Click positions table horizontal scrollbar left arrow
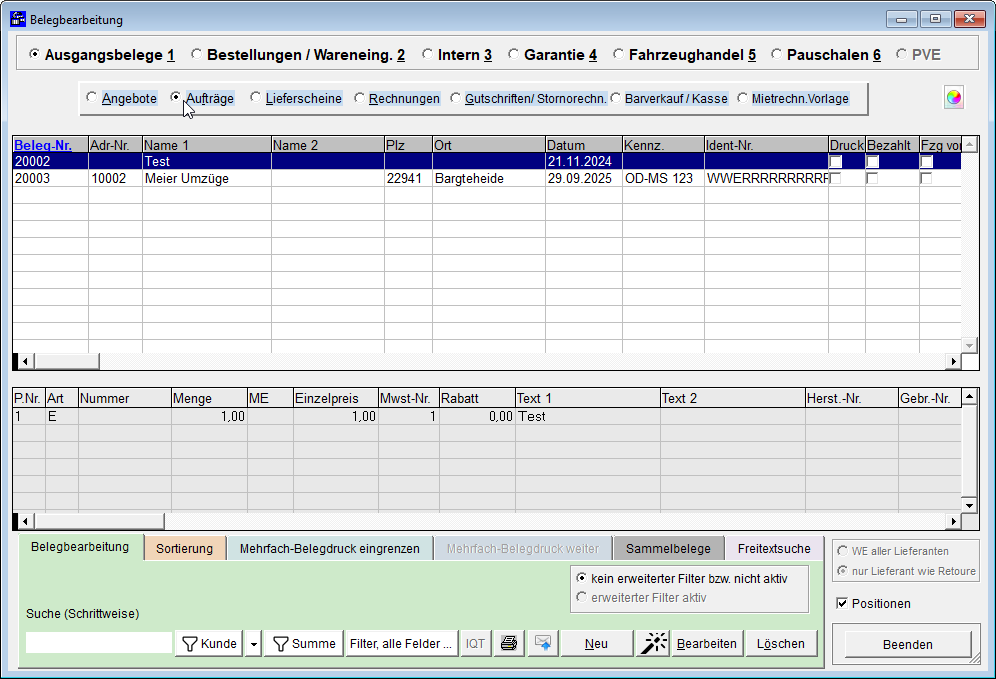Image resolution: width=996 pixels, height=679 pixels. 25,521
